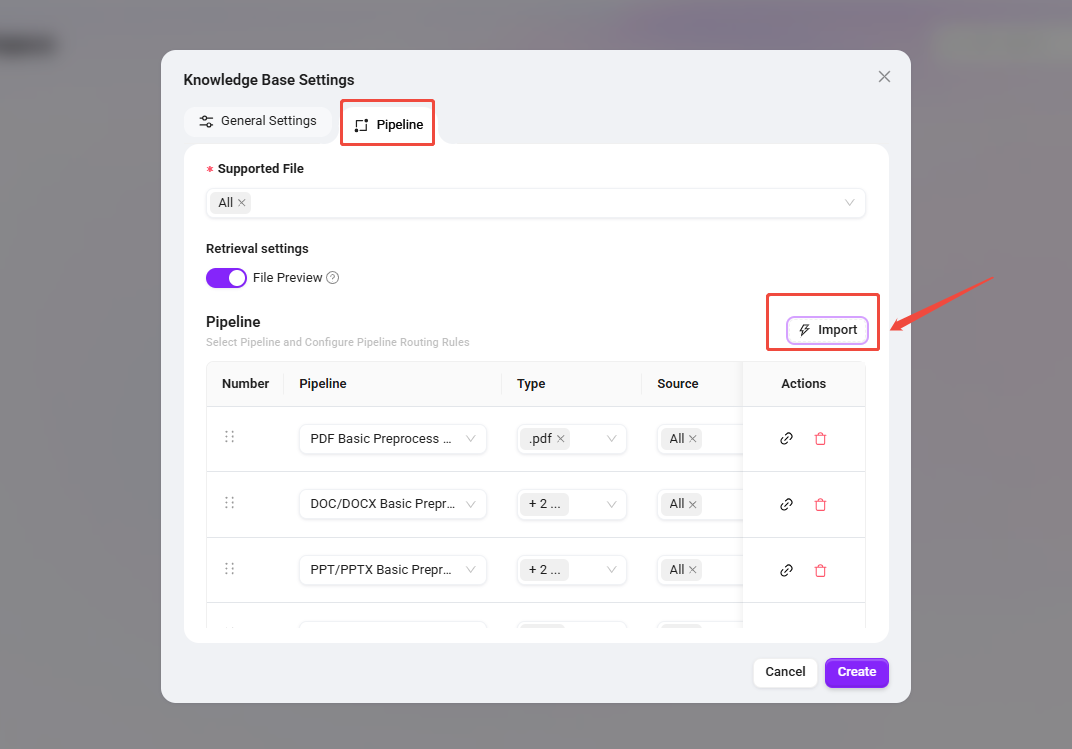The width and height of the screenshot is (1072, 749).
Task: Delete the DOC/DOCX Basic Preprocess pipeline row
Action: coord(820,504)
